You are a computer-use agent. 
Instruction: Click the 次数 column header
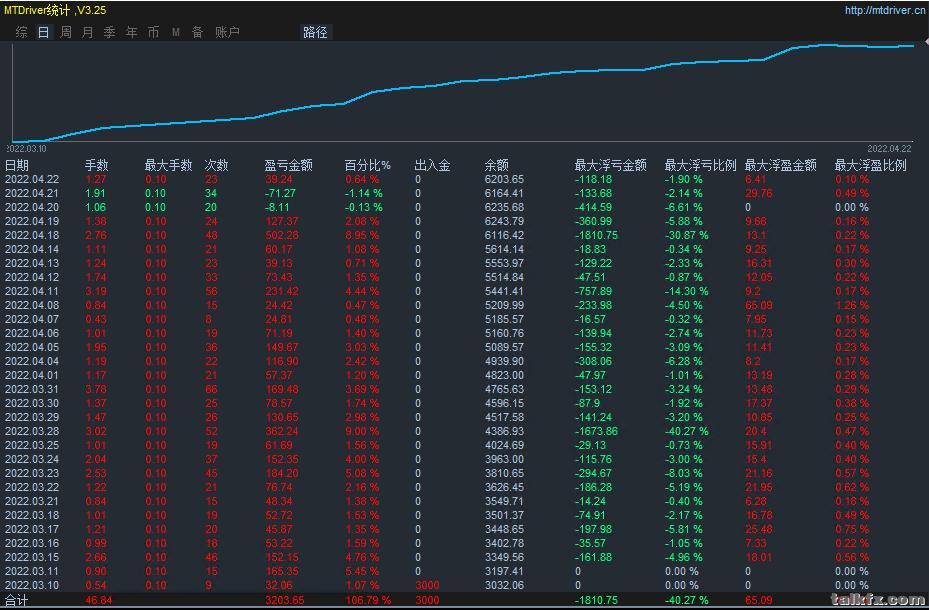click(x=216, y=165)
